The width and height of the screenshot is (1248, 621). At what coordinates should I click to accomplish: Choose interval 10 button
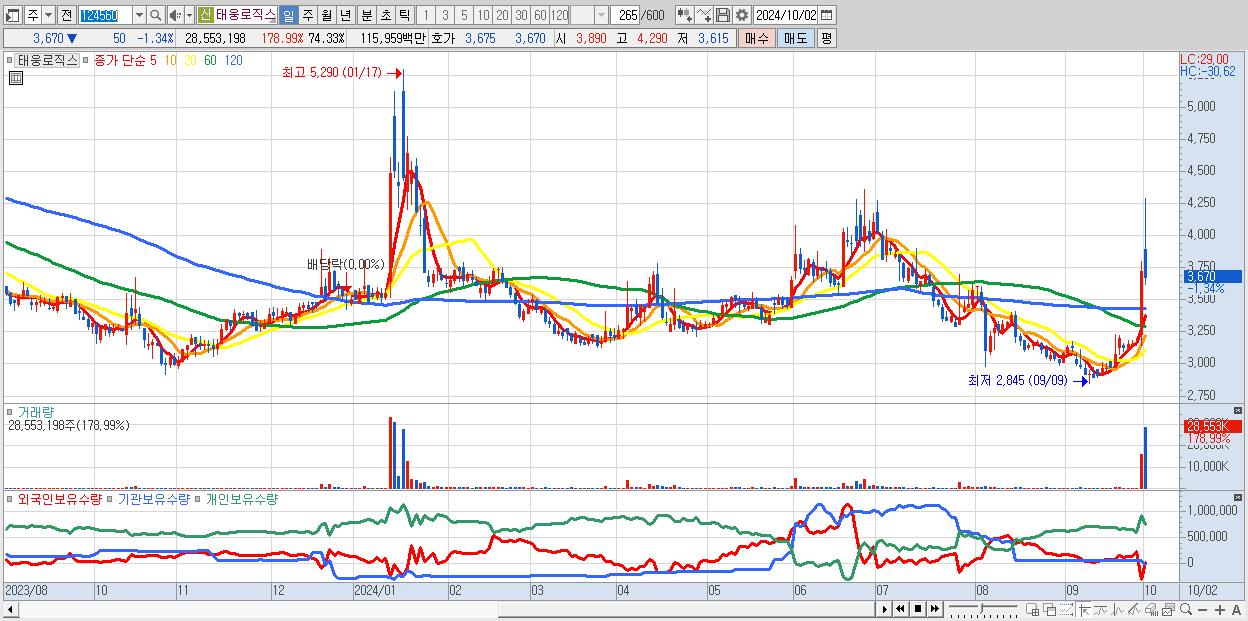click(483, 15)
